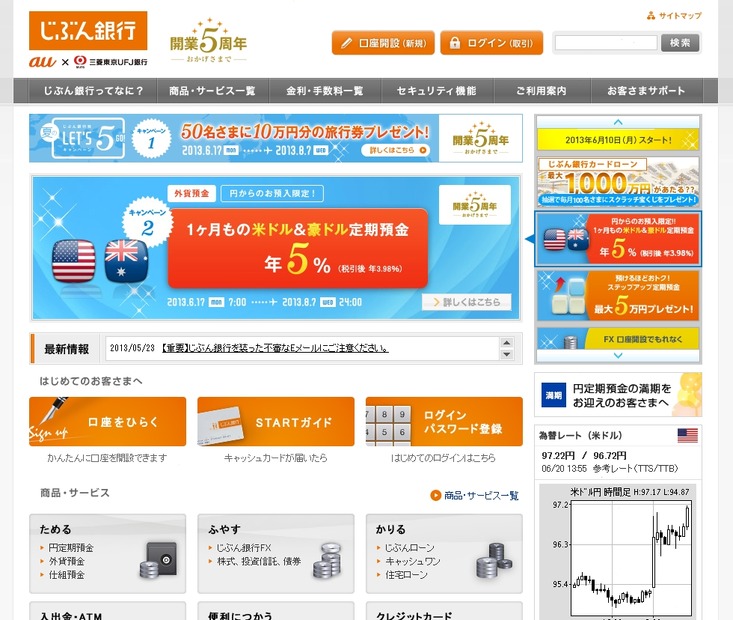Open 金利・手数料一覧 menu

tap(325, 91)
